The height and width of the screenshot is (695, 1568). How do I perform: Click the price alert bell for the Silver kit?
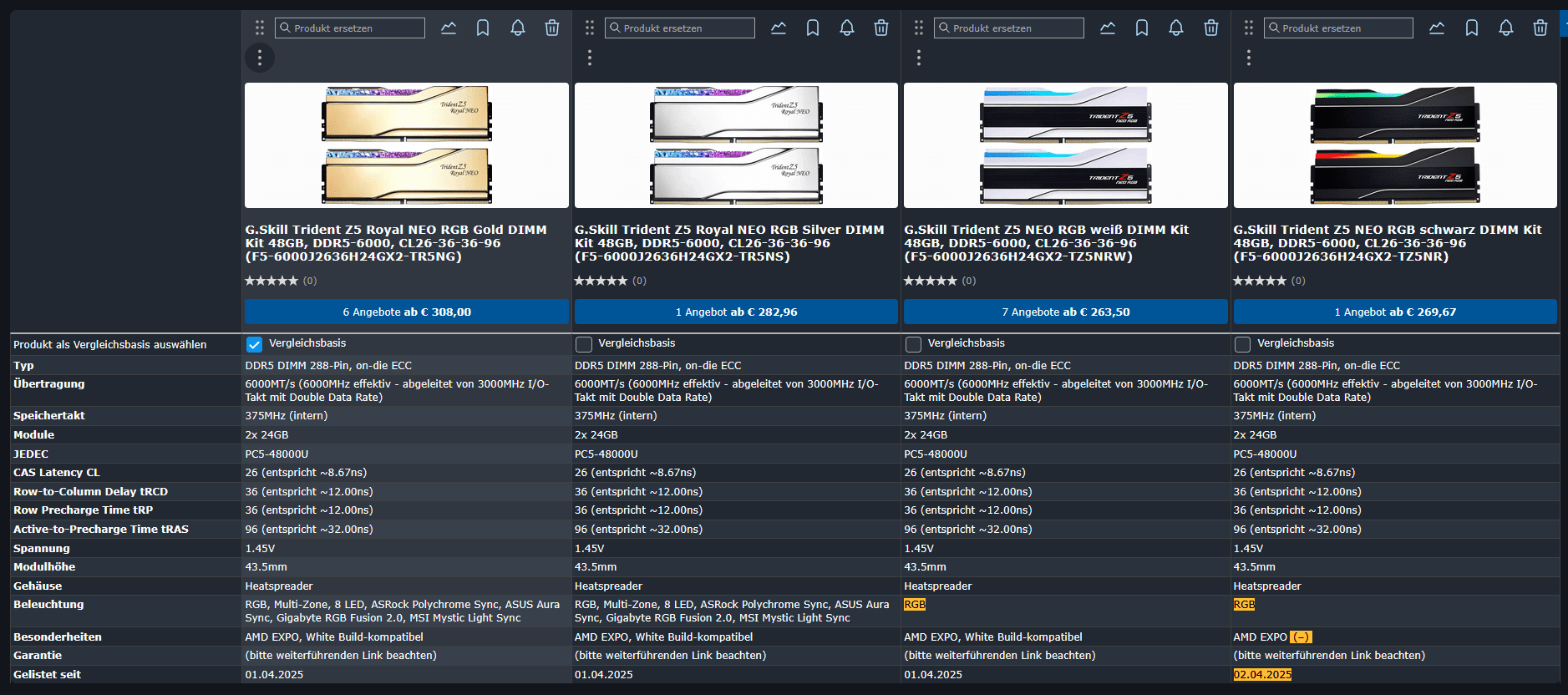point(847,28)
